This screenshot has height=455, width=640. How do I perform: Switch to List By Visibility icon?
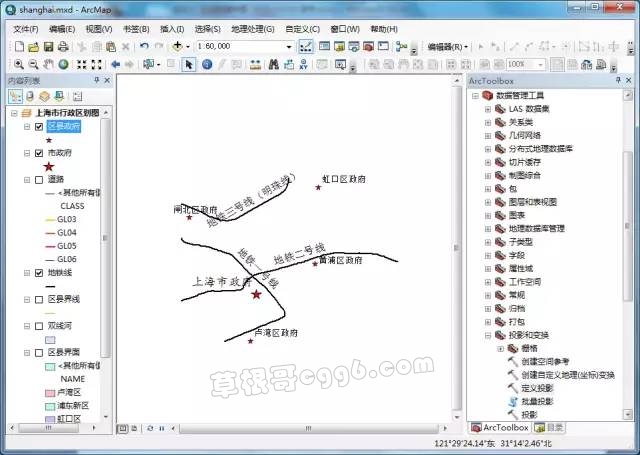(x=44, y=96)
